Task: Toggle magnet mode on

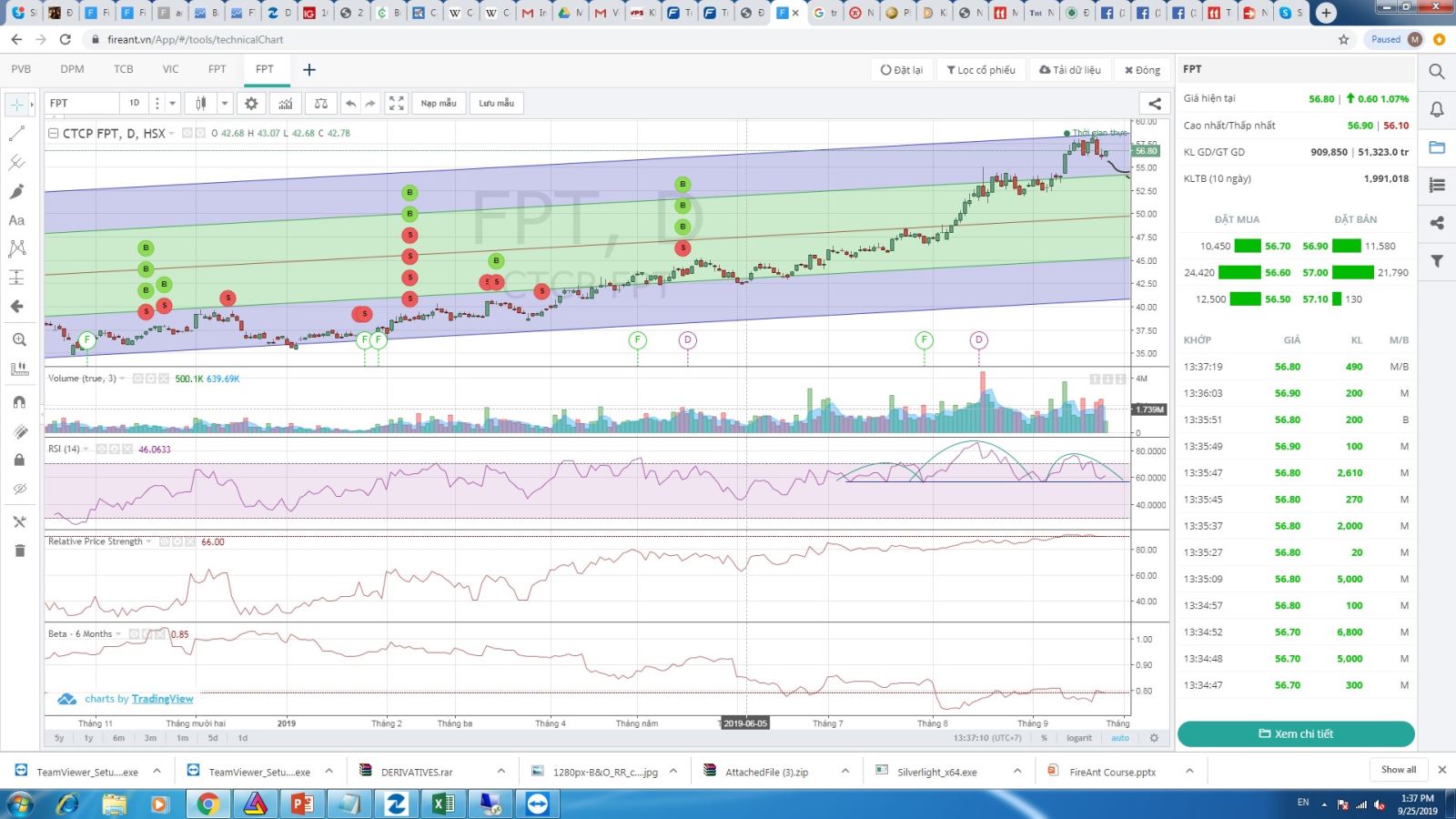Action: pos(19,402)
